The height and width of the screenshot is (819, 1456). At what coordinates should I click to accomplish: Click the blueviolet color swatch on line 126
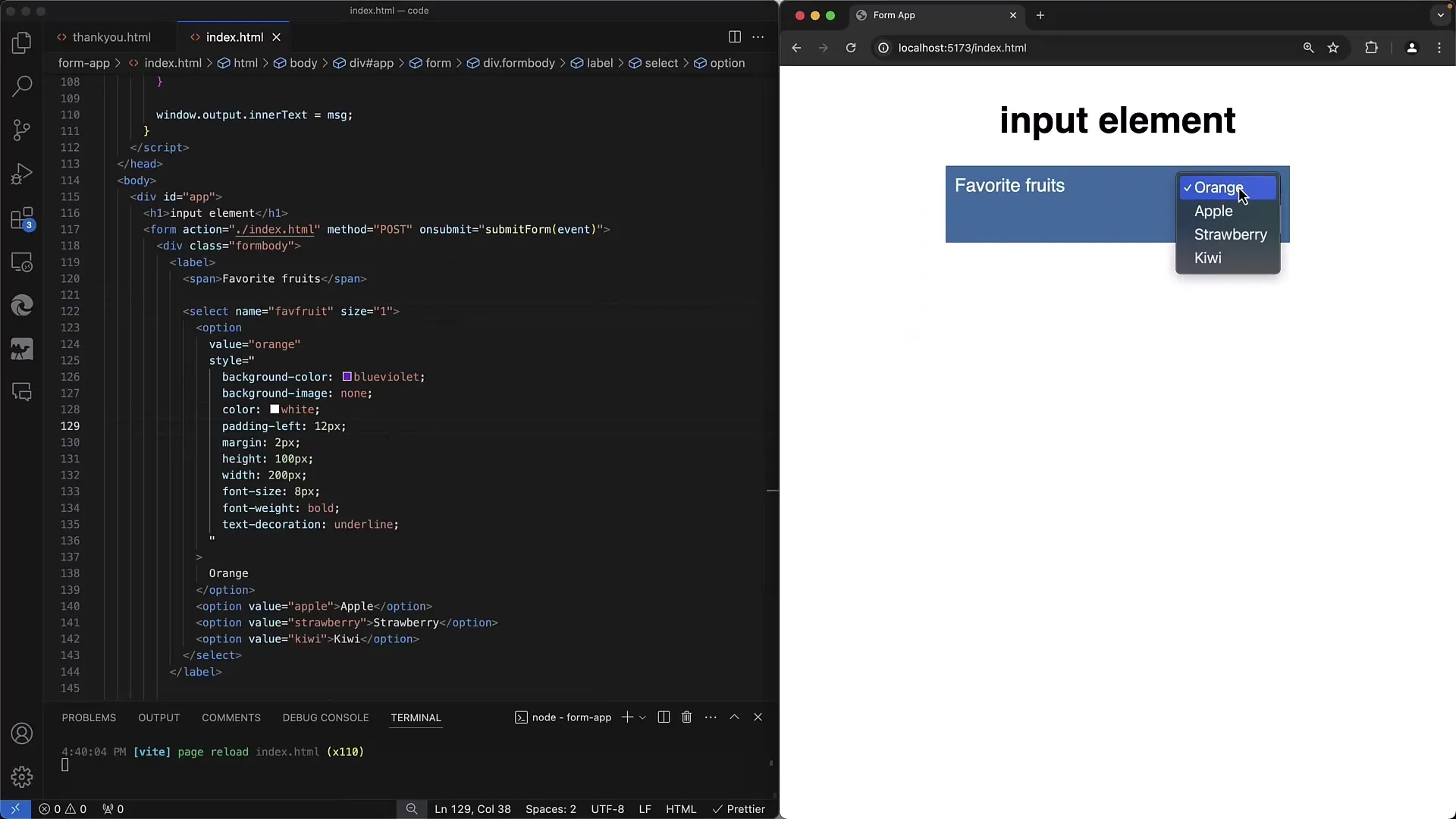point(347,376)
